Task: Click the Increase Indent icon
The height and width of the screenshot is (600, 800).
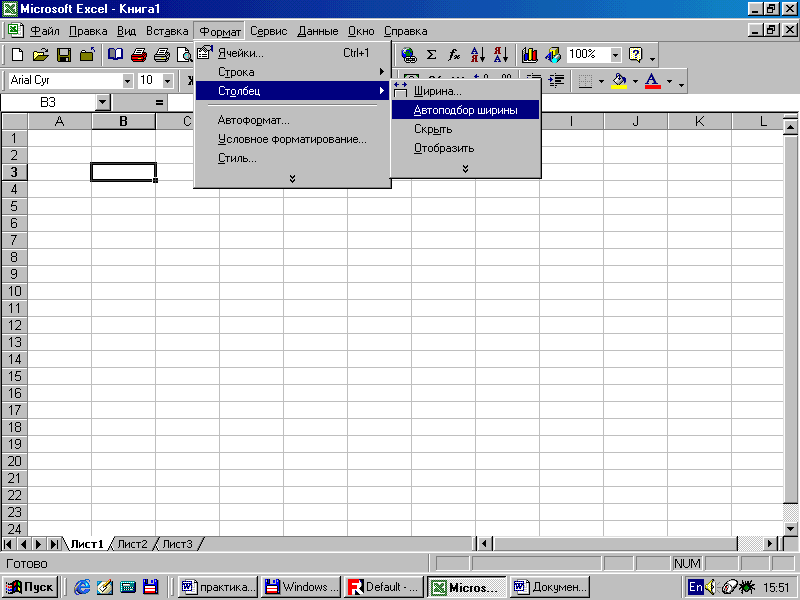Action: pos(556,81)
